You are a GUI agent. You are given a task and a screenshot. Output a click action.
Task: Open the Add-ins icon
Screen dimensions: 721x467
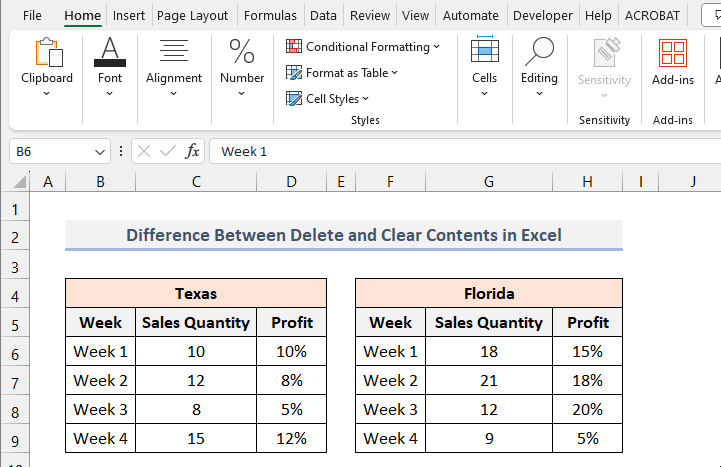(673, 53)
